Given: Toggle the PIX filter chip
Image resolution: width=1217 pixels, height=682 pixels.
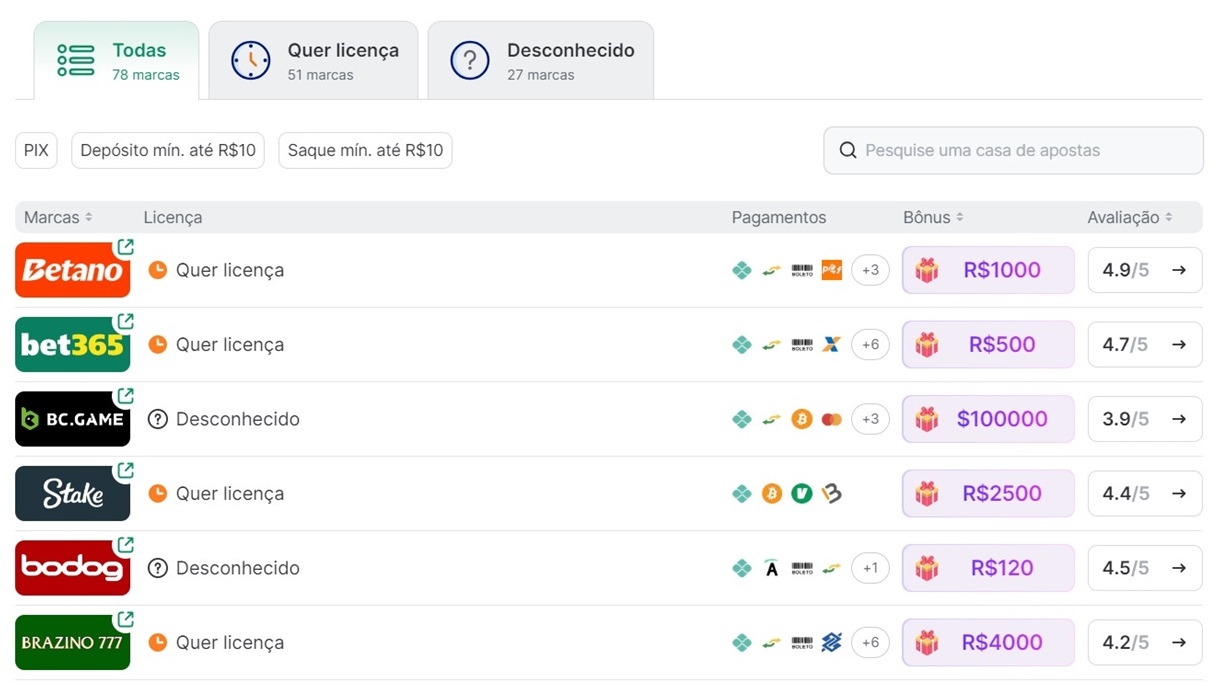Looking at the screenshot, I should click(x=36, y=151).
